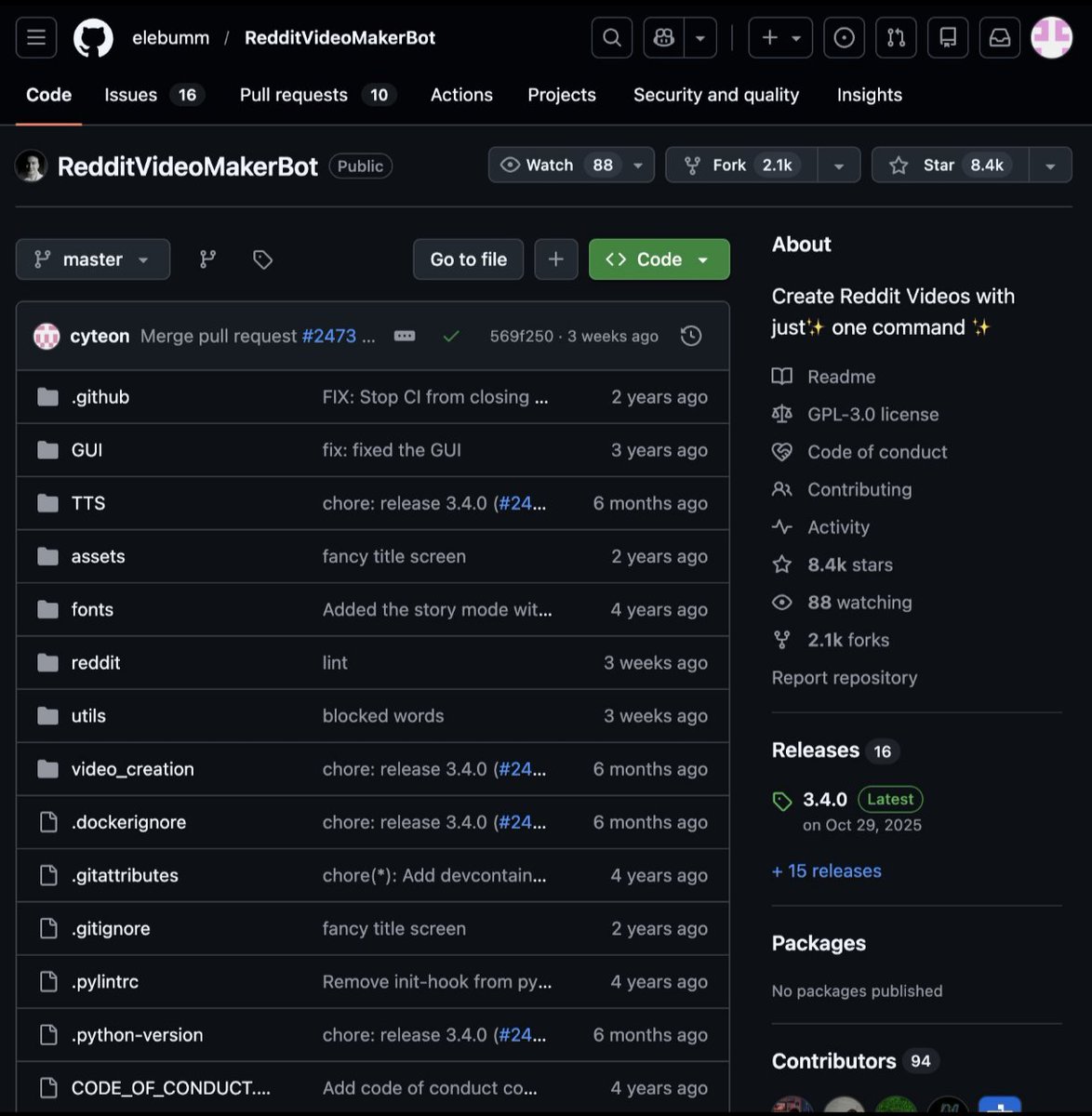Image resolution: width=1092 pixels, height=1116 pixels.
Task: Click 'fix: fixed the GUI' commit message
Action: tap(392, 450)
